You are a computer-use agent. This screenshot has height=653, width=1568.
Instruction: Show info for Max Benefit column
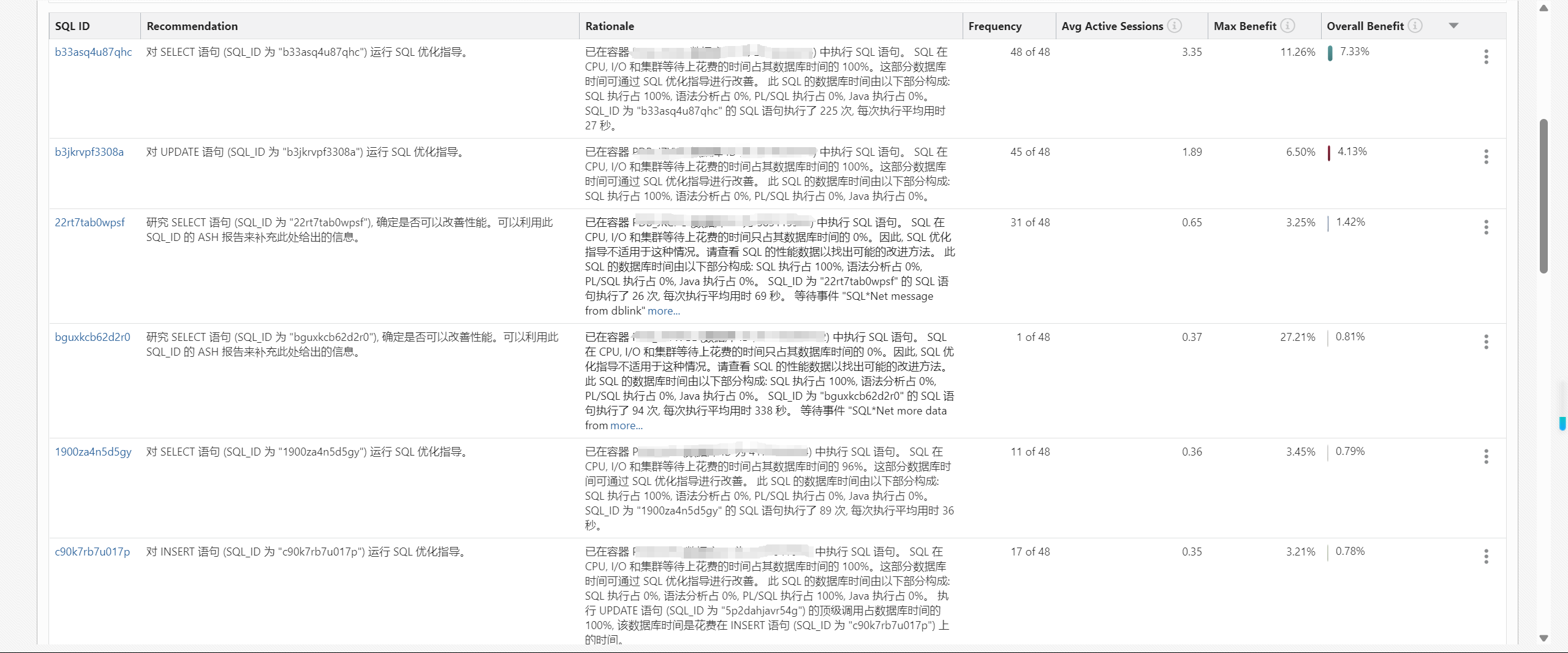(x=1287, y=26)
